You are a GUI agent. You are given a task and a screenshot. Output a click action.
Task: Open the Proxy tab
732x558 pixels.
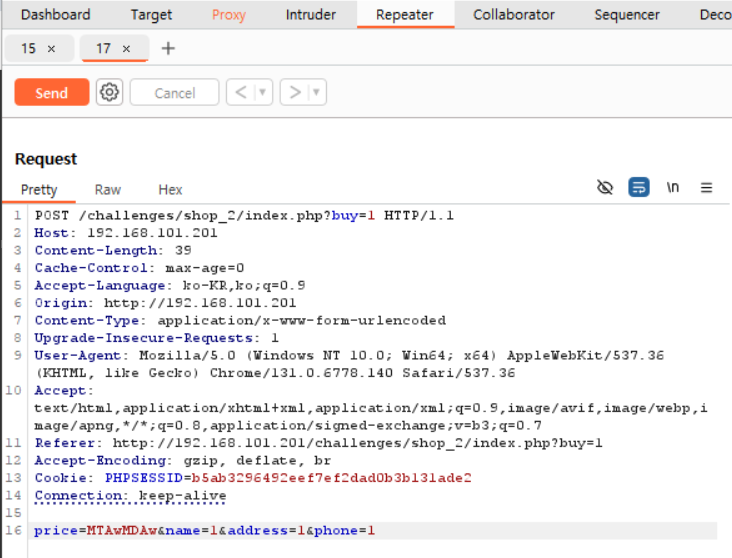pos(229,14)
